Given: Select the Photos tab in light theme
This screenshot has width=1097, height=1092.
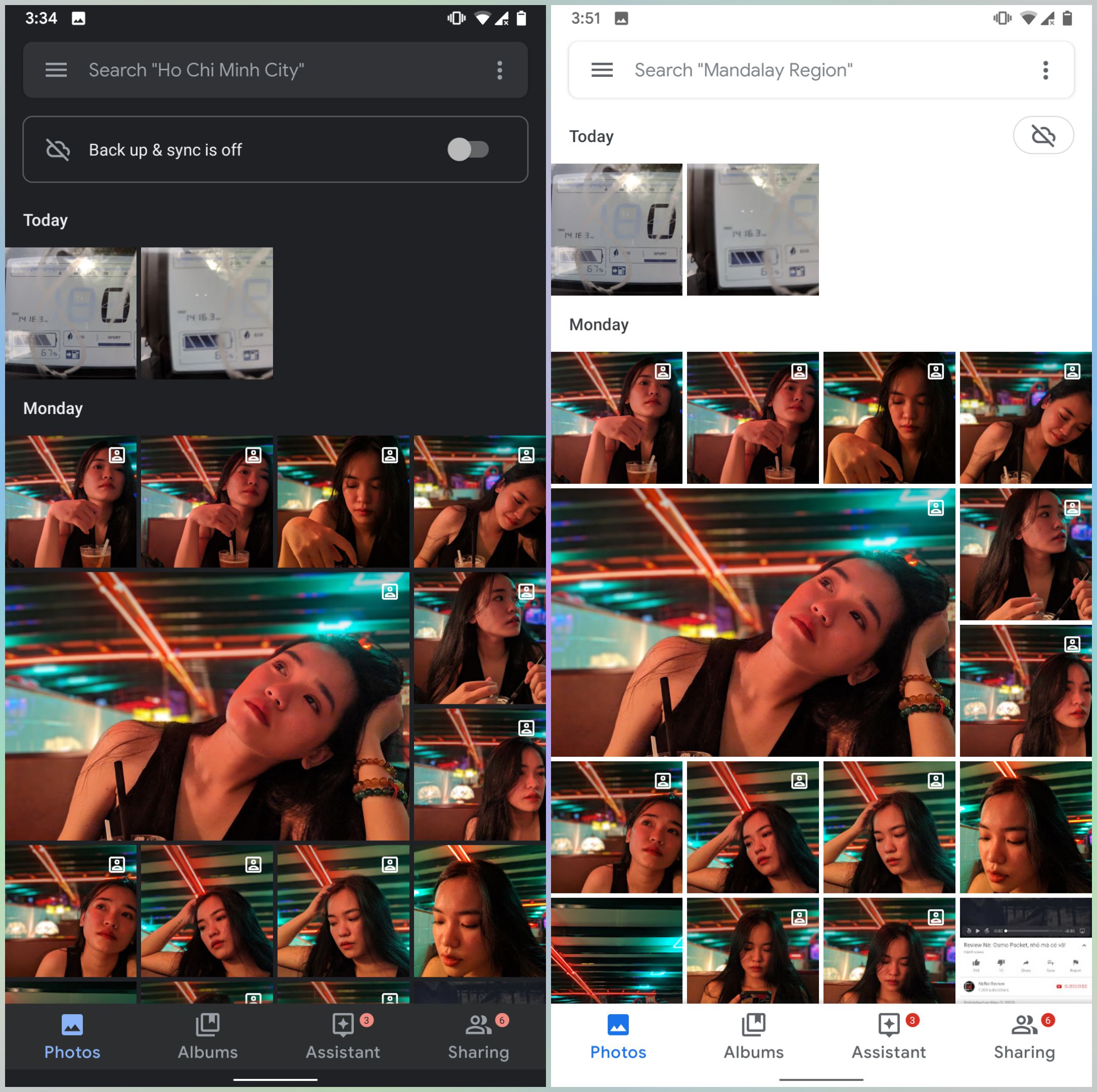Looking at the screenshot, I should 618,1037.
